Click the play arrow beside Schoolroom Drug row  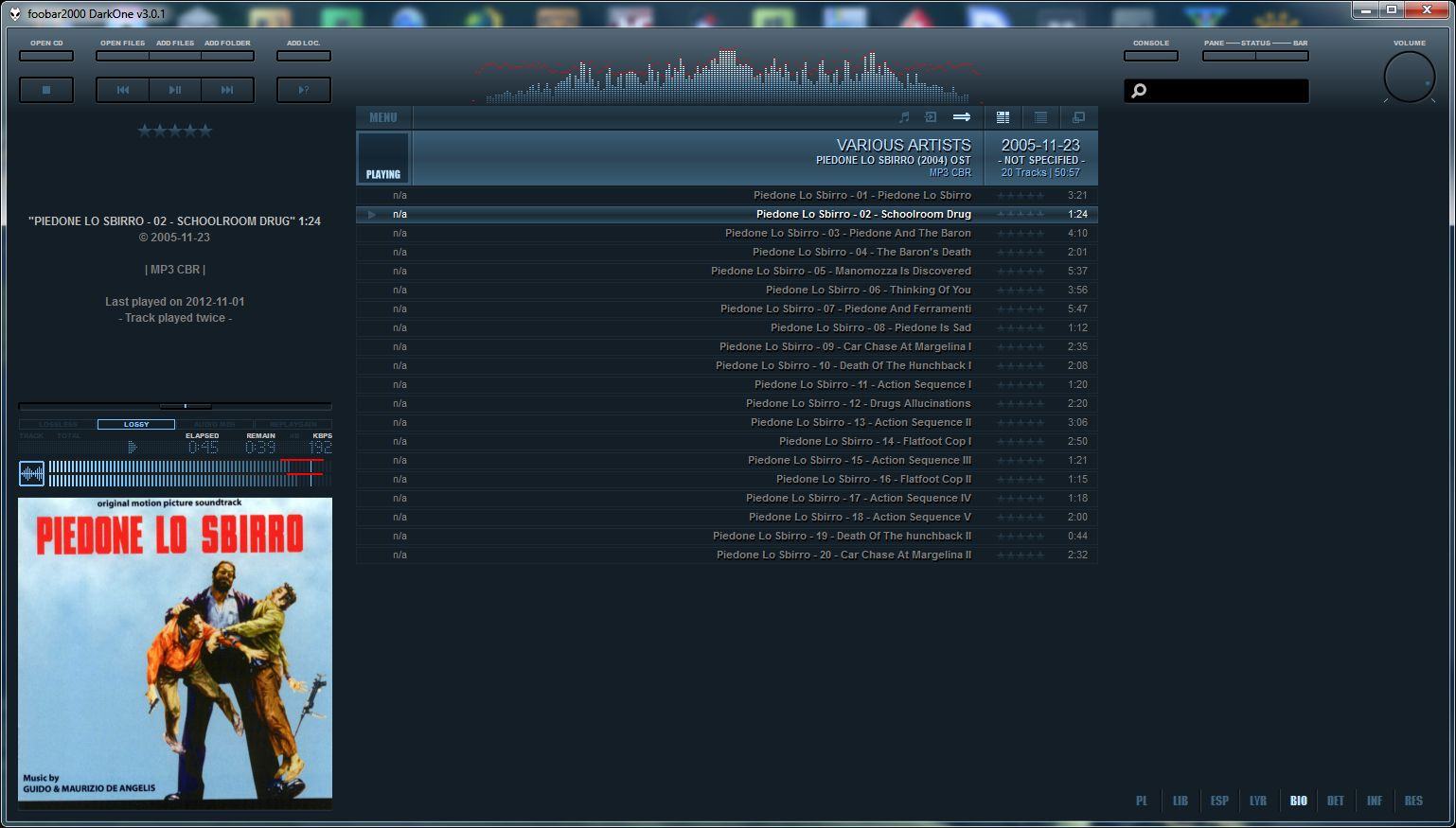coord(372,214)
